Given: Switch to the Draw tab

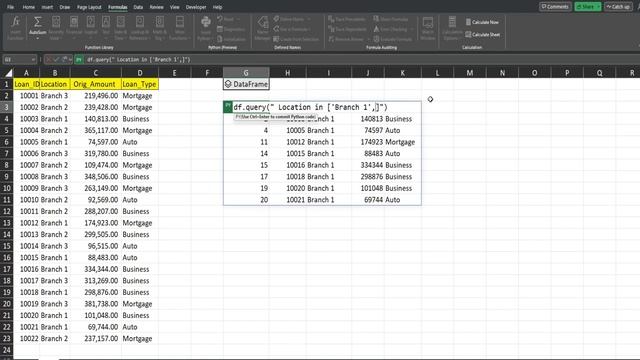Looking at the screenshot, I should pos(65,7).
